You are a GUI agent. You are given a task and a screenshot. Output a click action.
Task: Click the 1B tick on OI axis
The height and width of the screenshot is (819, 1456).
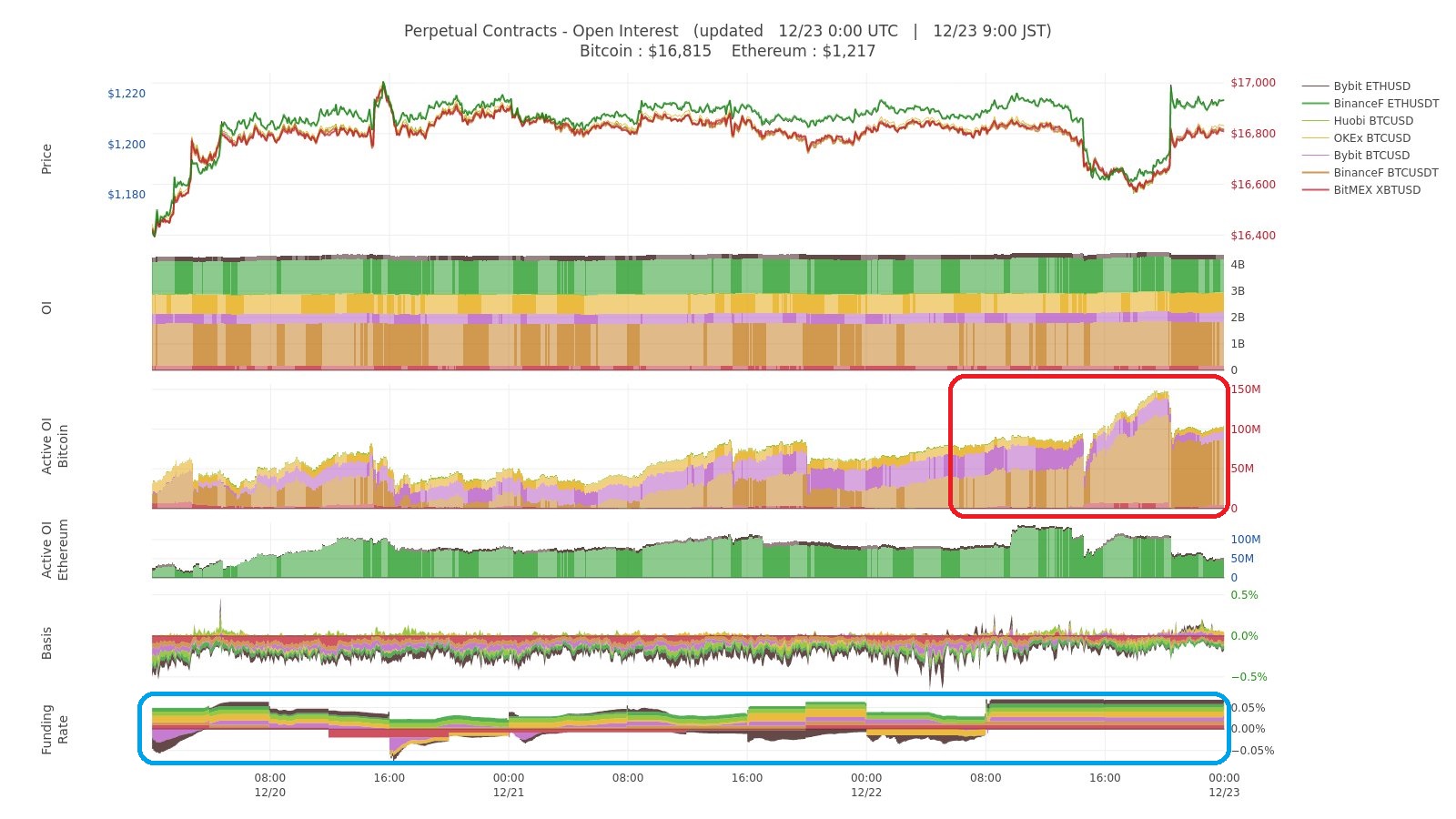tap(1238, 344)
